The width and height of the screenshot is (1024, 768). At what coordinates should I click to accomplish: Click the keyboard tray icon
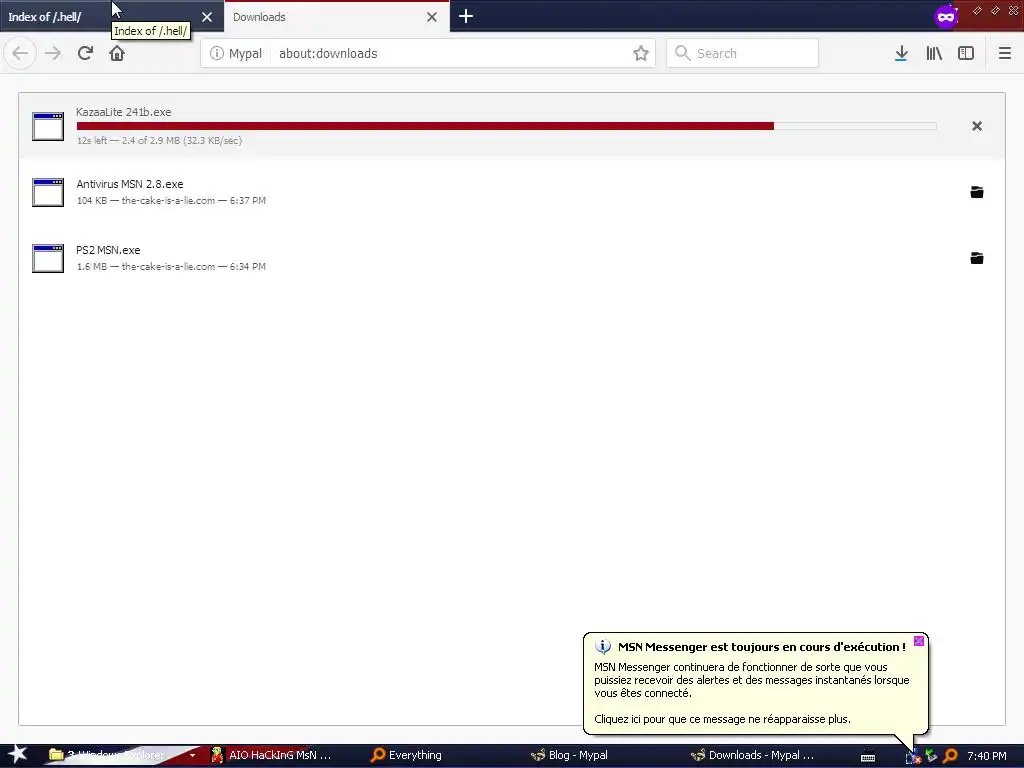(868, 757)
